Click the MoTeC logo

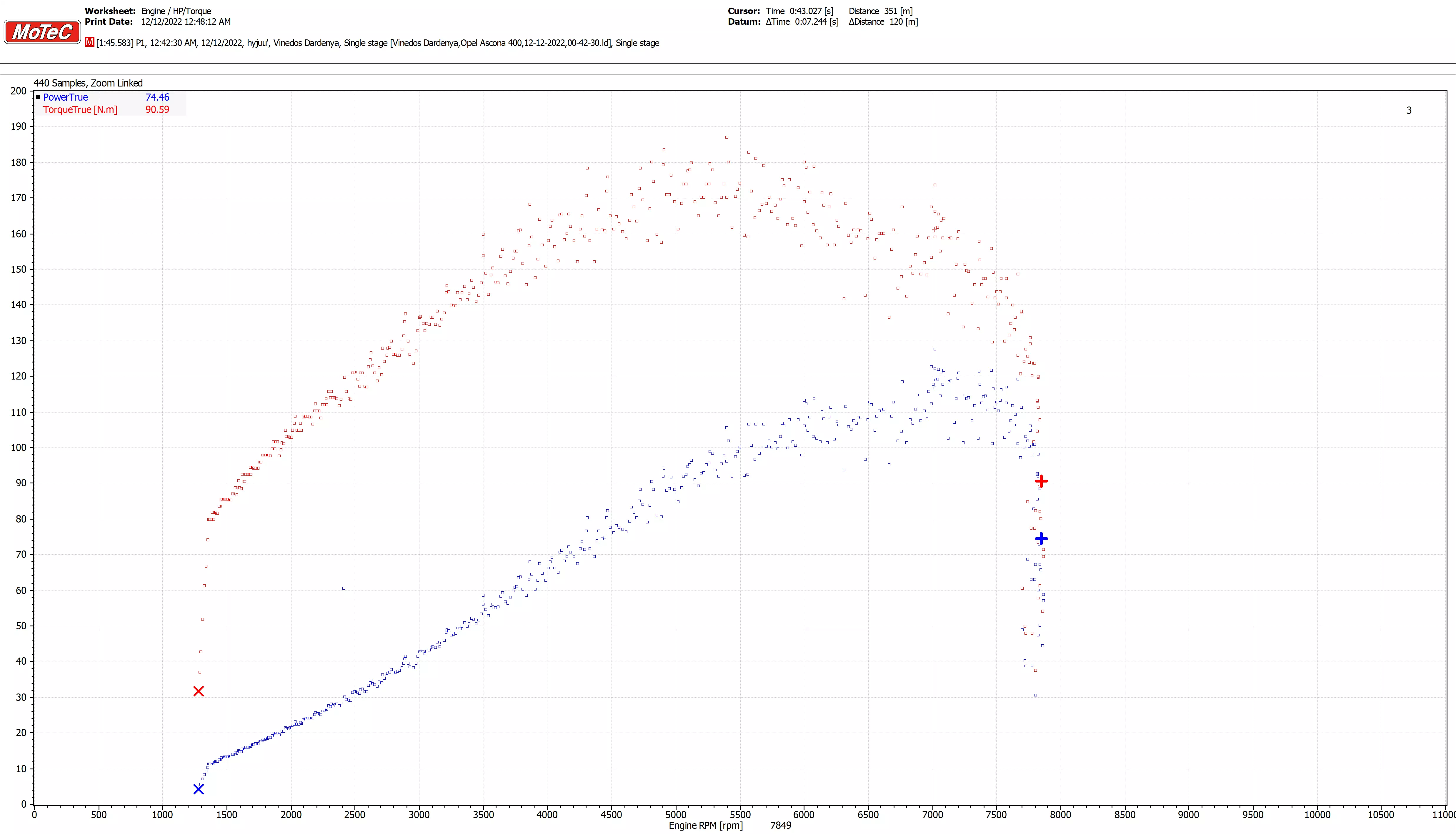click(42, 32)
